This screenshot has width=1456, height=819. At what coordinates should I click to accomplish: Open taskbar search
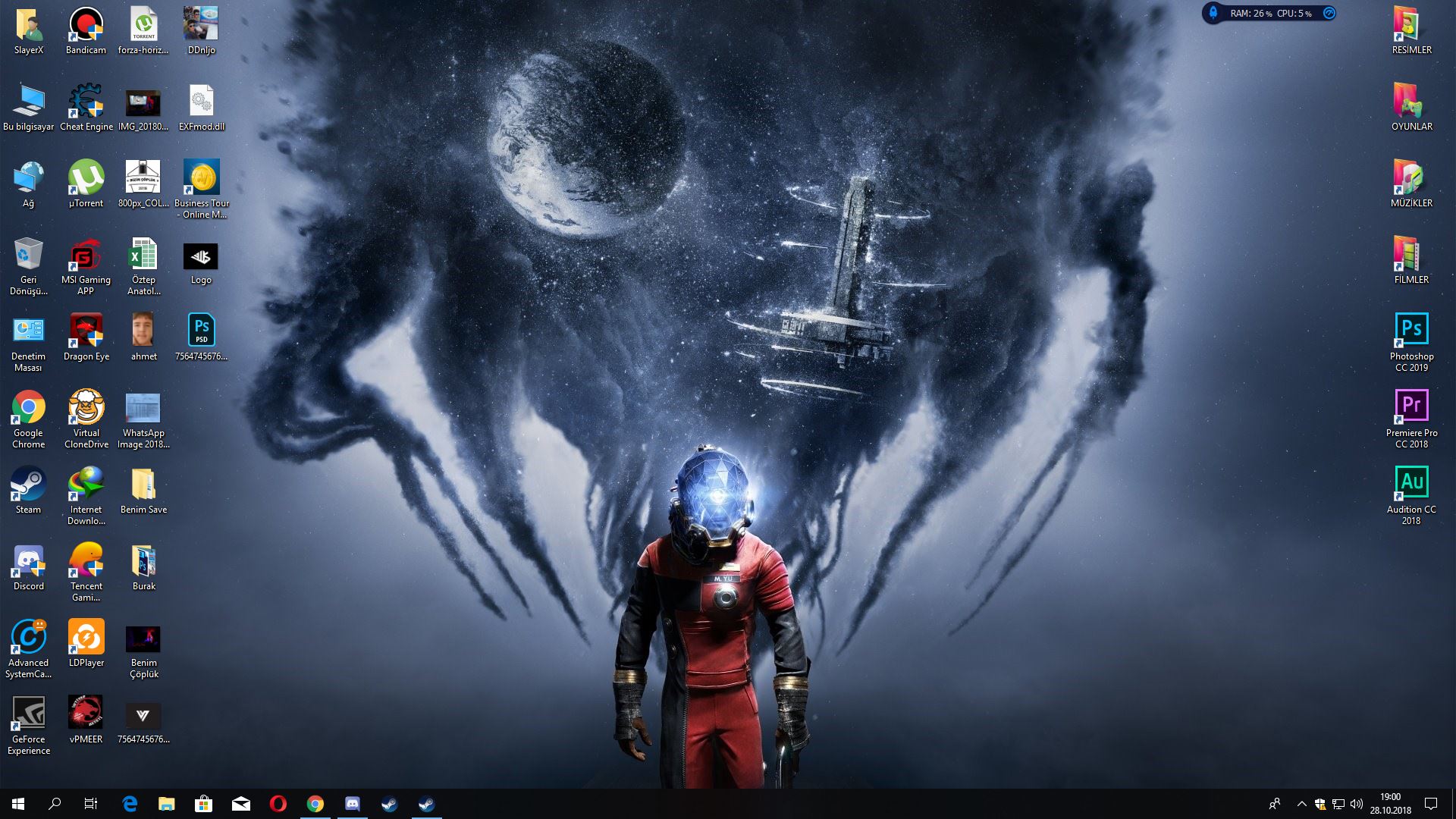tap(55, 804)
